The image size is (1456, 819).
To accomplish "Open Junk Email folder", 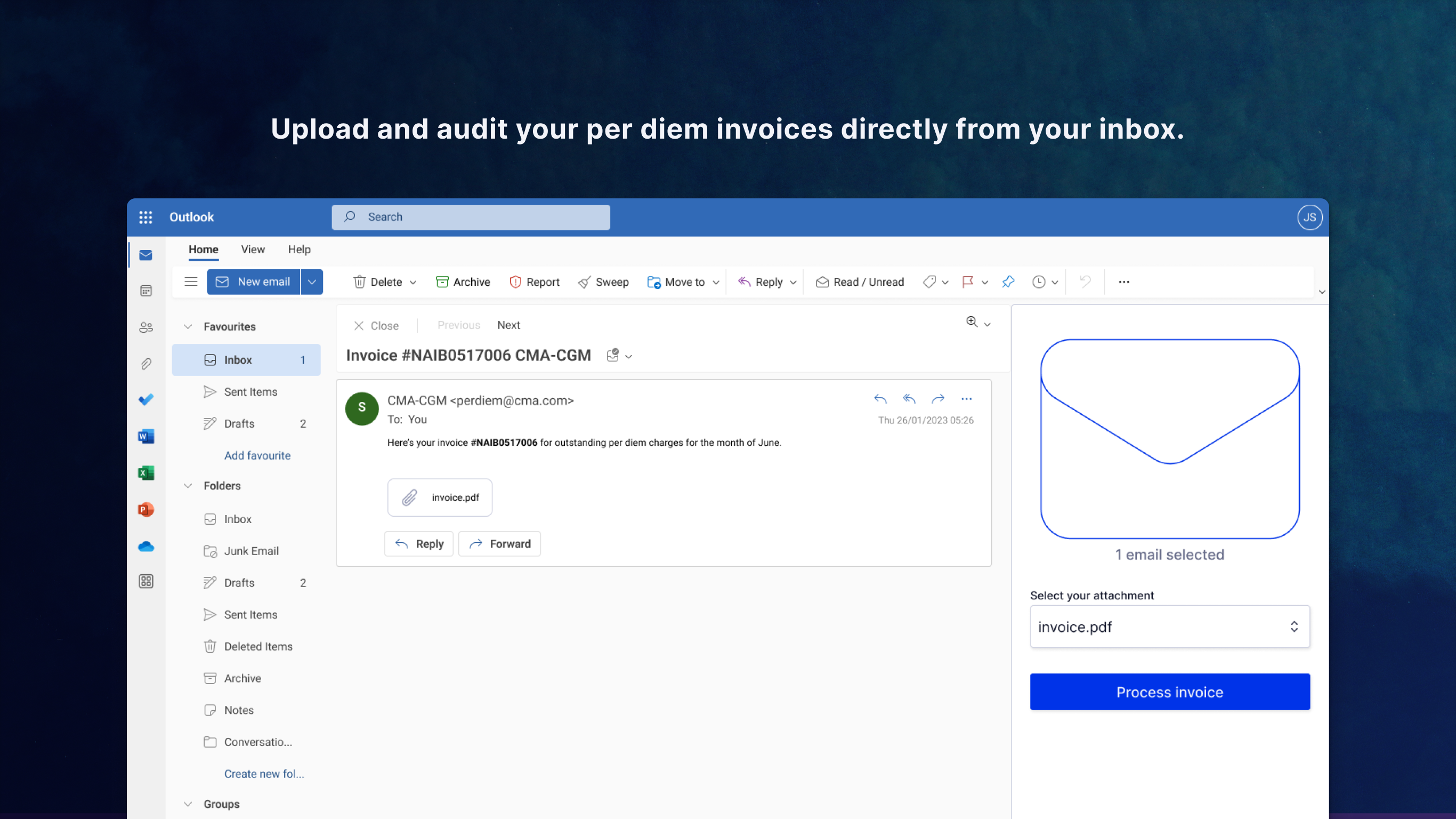I will [246, 551].
